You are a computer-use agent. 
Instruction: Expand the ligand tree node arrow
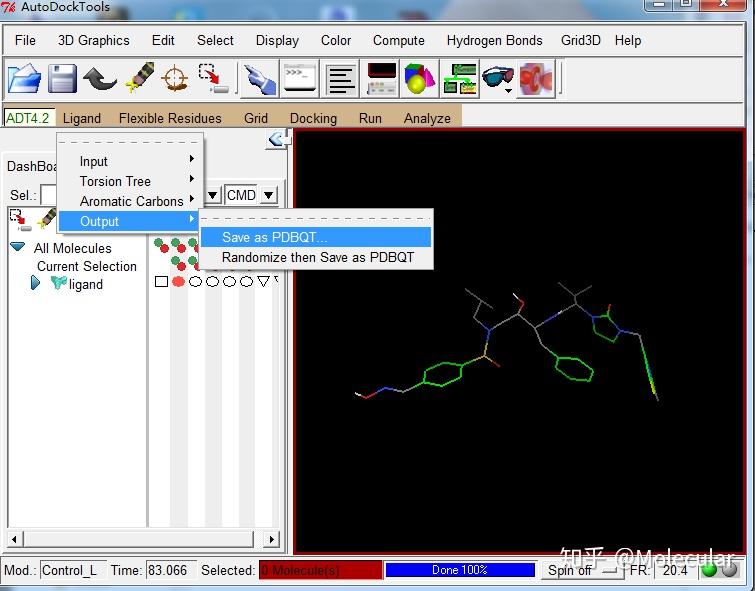tap(36, 284)
